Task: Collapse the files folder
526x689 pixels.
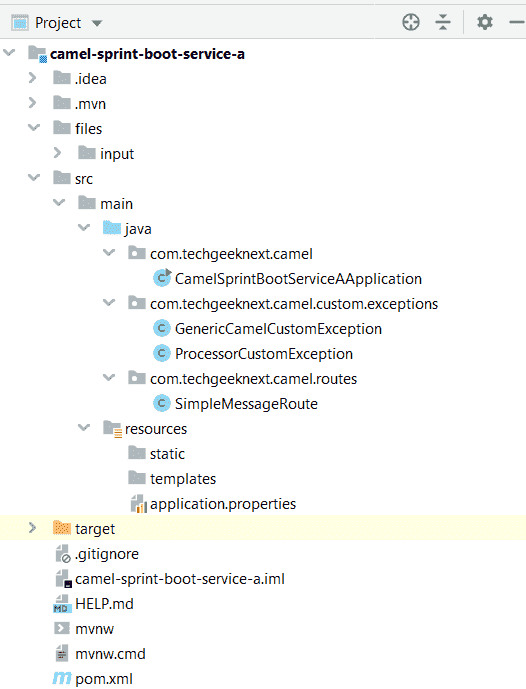Action: coord(34,127)
